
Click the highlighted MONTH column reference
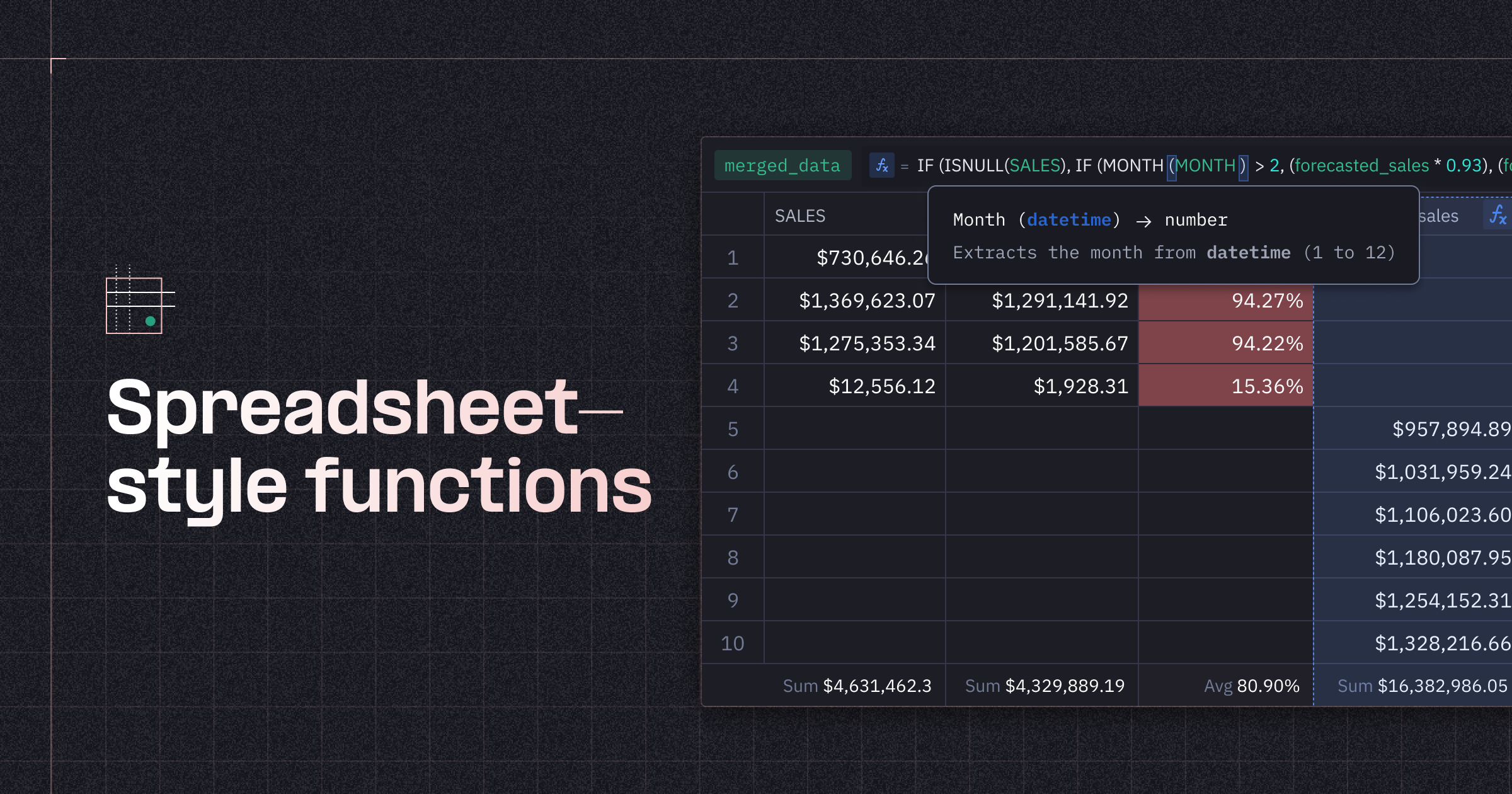(x=1206, y=166)
